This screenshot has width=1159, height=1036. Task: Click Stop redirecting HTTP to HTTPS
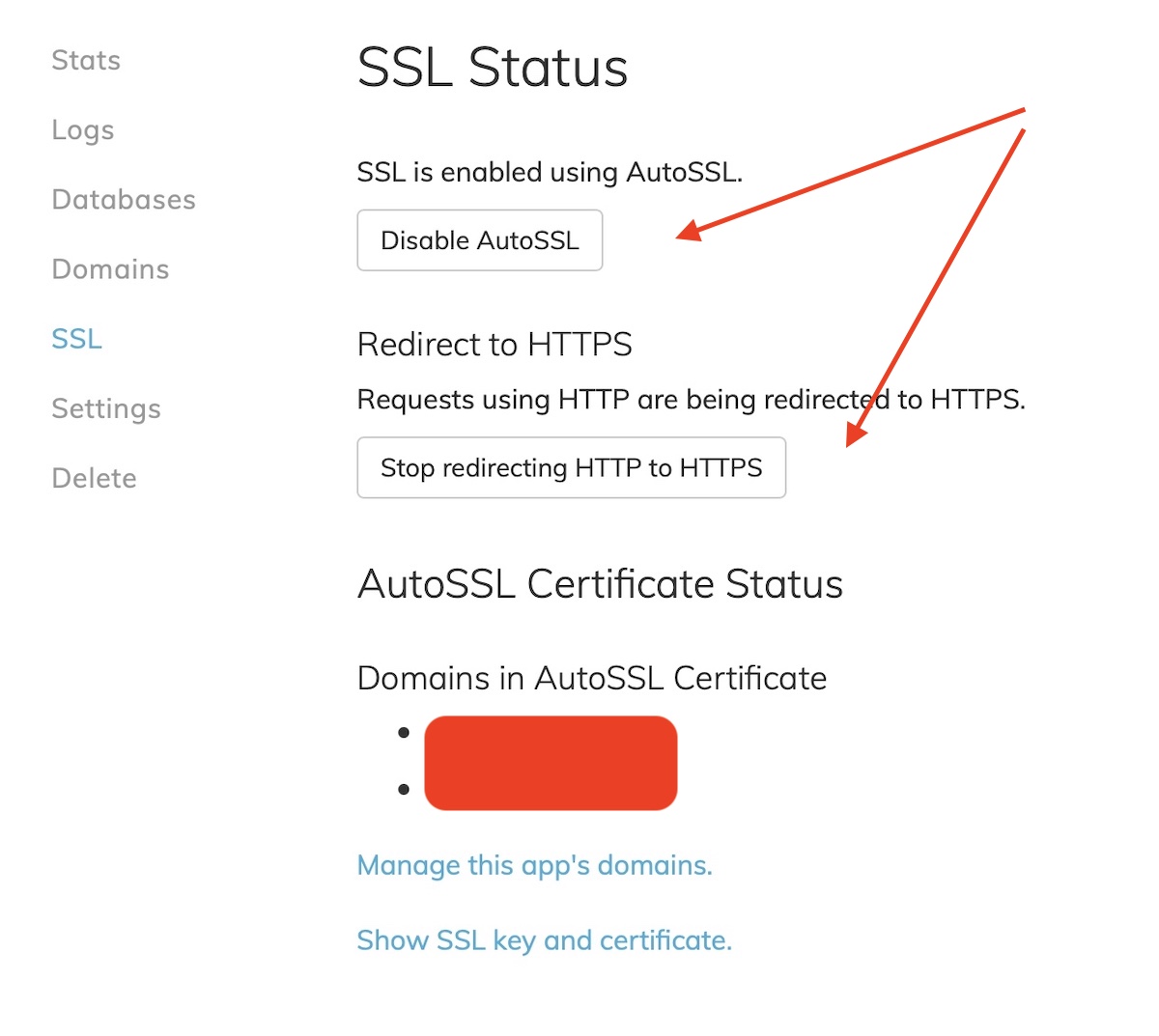(x=571, y=468)
